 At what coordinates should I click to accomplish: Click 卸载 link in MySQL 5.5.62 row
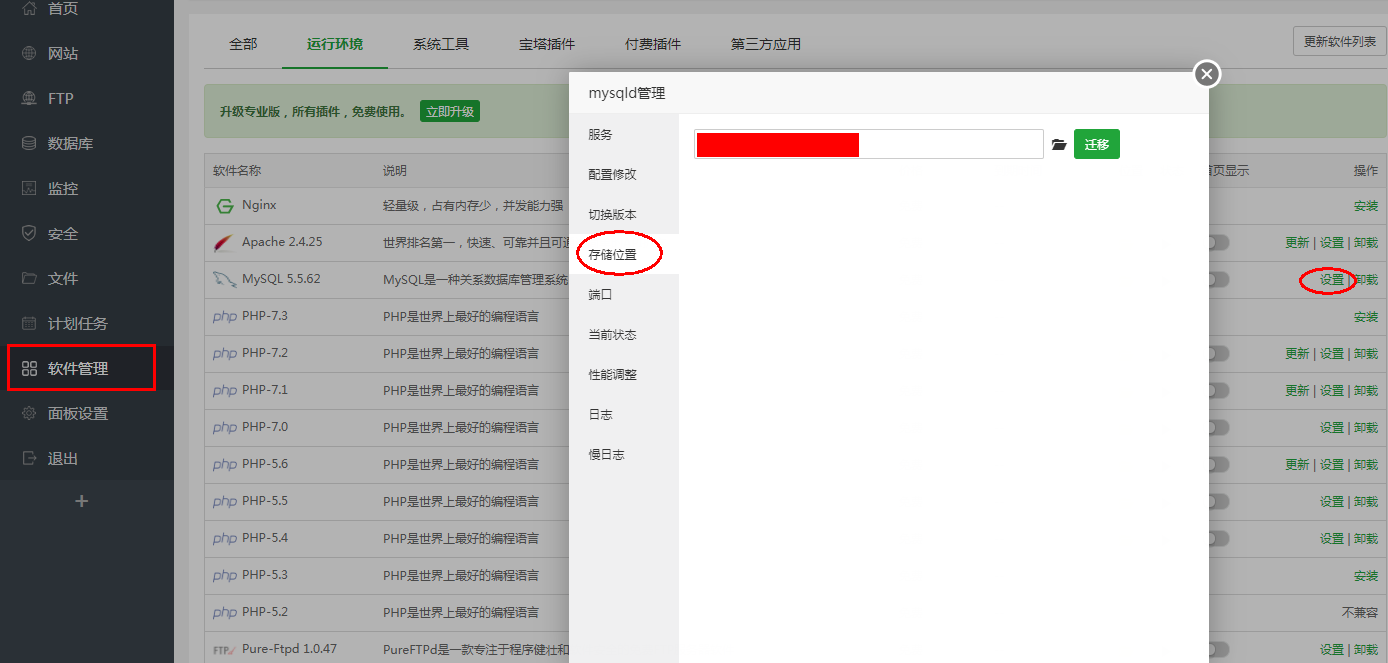tap(1366, 280)
